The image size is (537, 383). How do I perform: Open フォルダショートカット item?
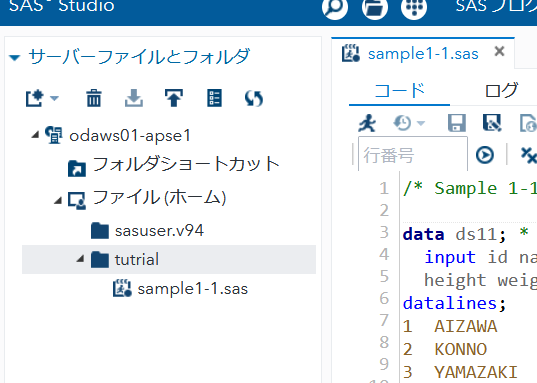186,164
